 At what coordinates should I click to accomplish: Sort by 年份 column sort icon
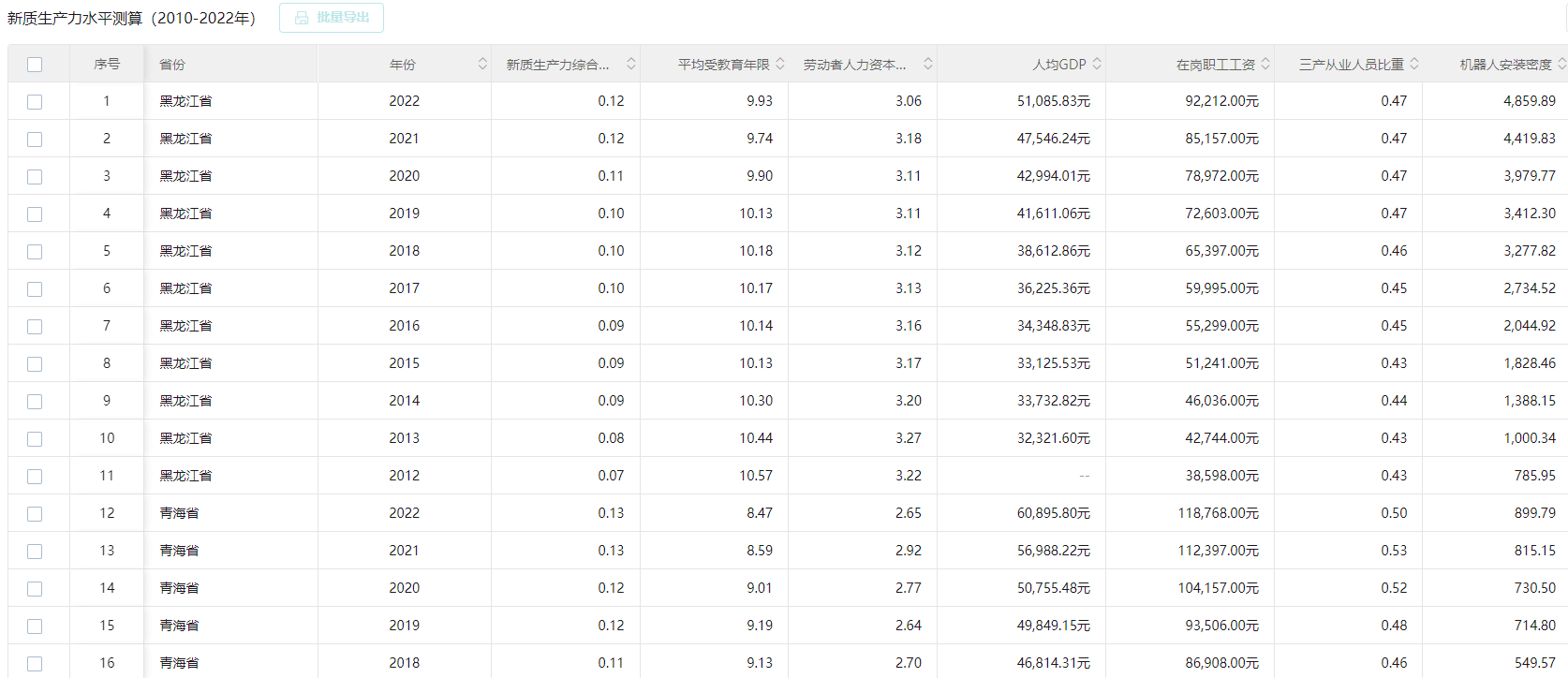click(482, 64)
